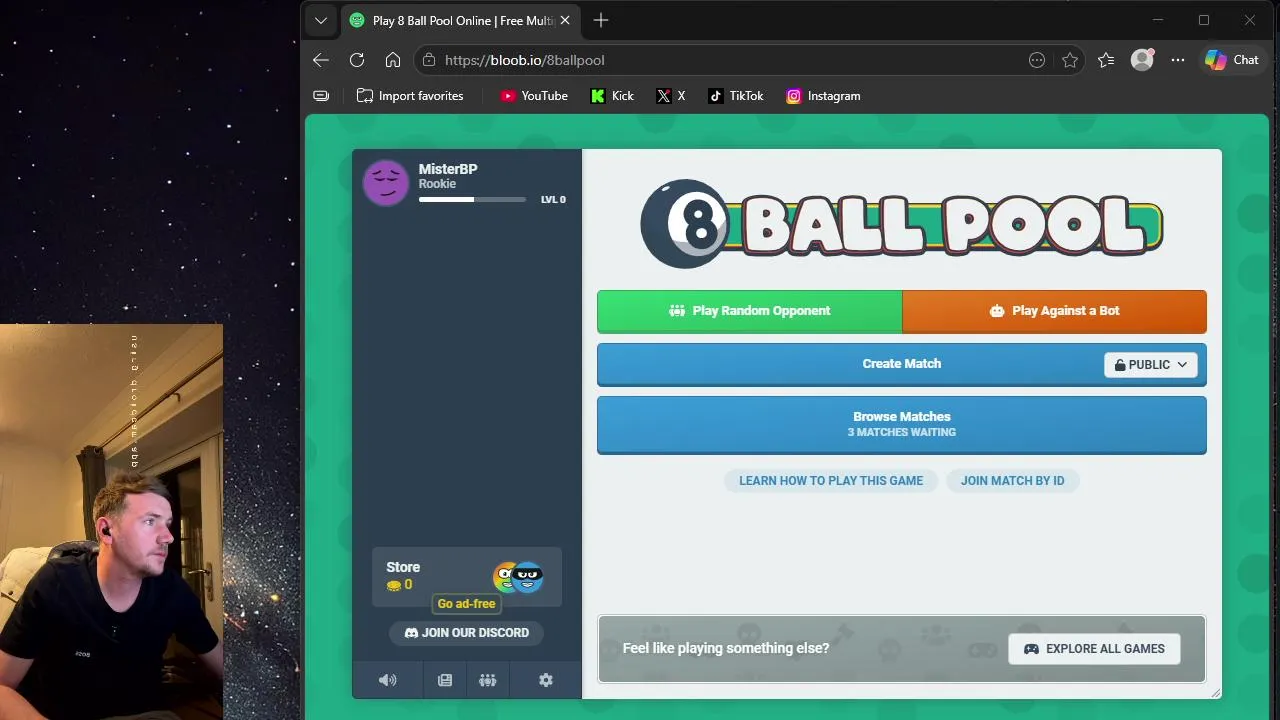Open Browse Matches list
Image resolution: width=1280 pixels, height=720 pixels.
point(902,424)
